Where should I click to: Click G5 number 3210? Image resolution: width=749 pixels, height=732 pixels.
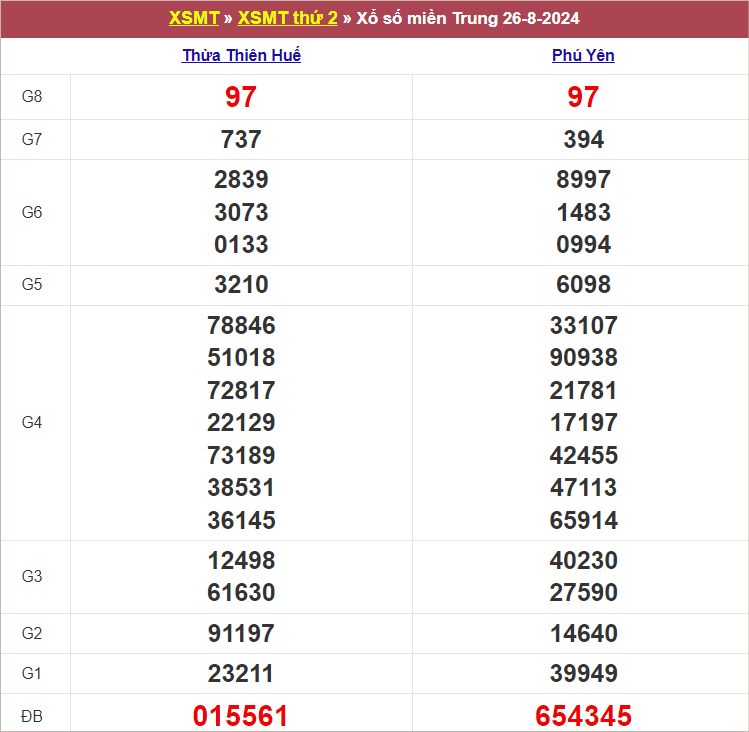click(241, 285)
